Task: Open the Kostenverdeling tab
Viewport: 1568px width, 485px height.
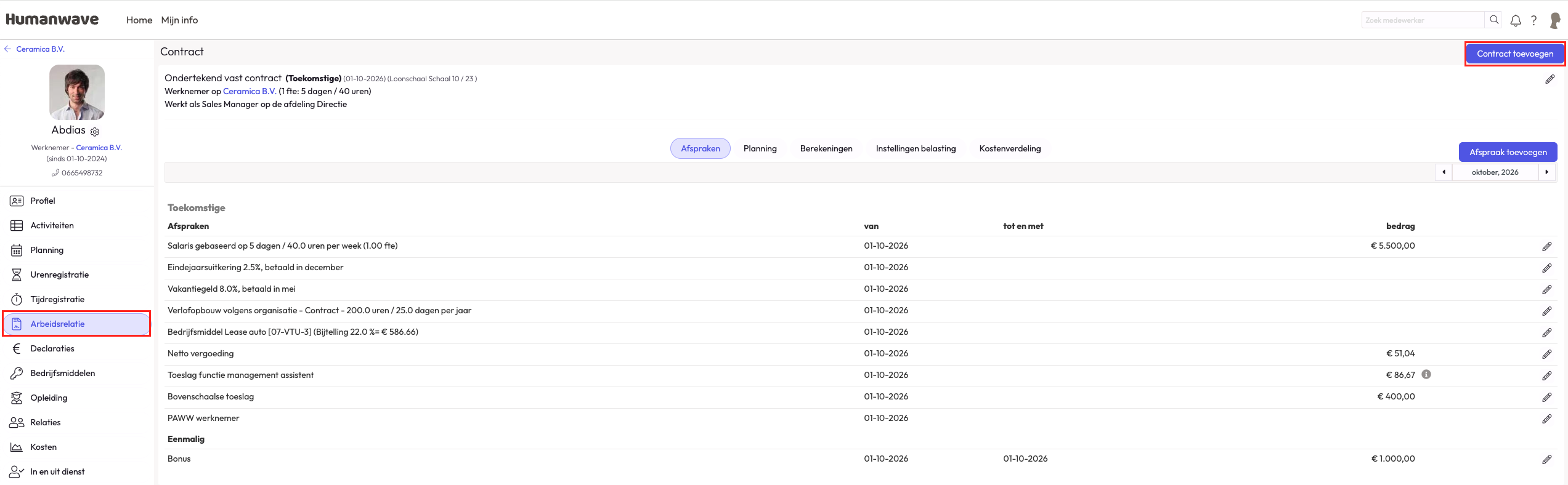Action: tap(1010, 148)
